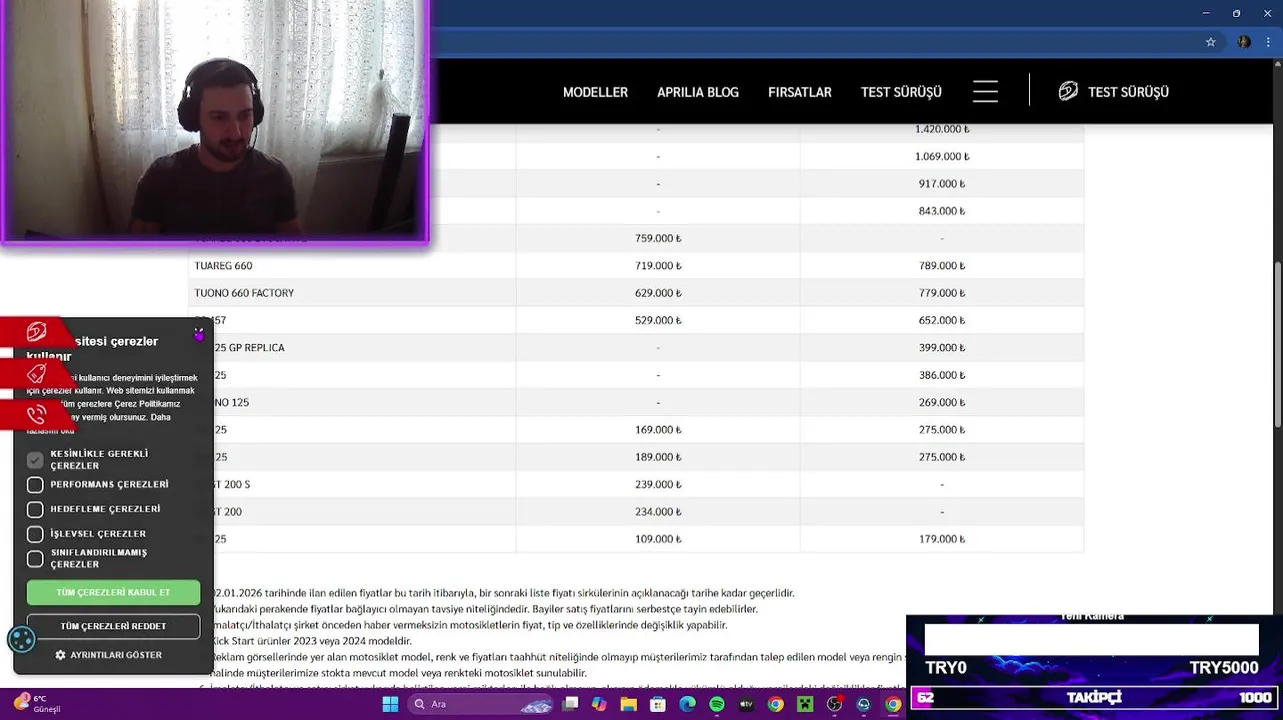This screenshot has height=720, width=1283.
Task: Click the 239.000 ₺ price cell
Action: click(658, 484)
